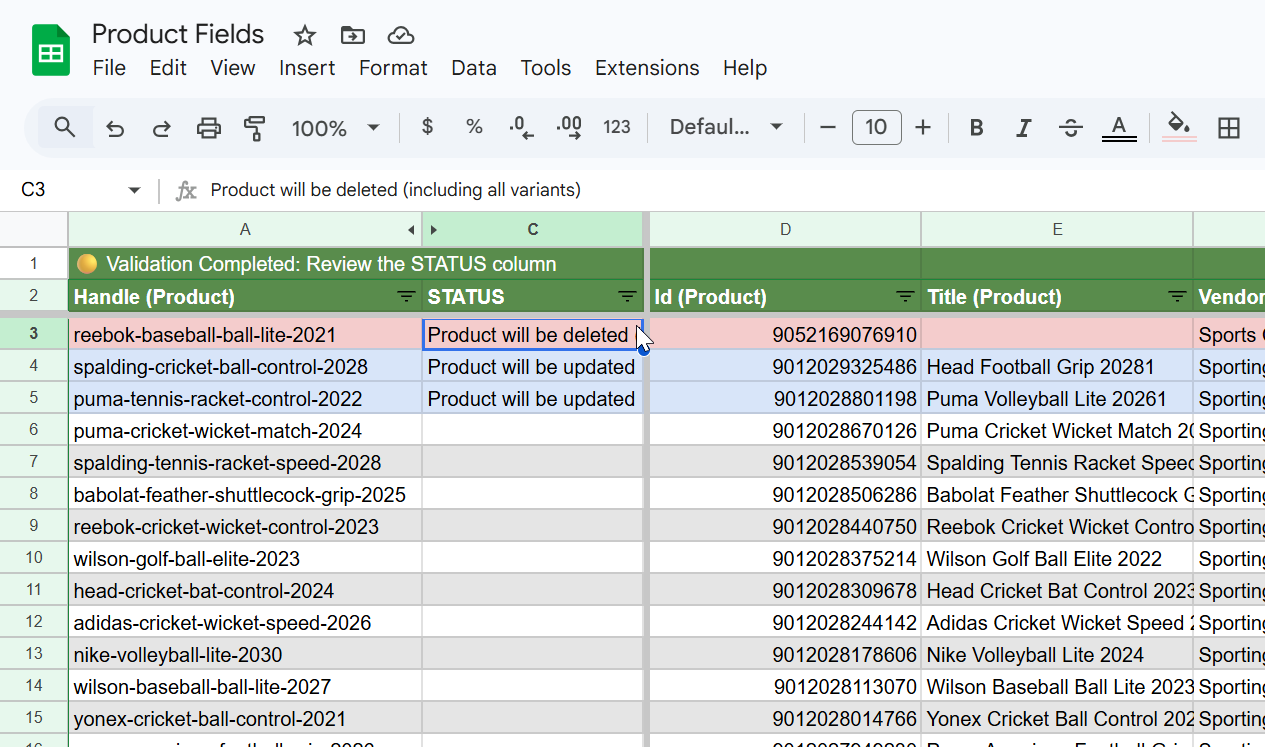The height and width of the screenshot is (747, 1265).
Task: Open the search in menus icon
Action: 65,127
